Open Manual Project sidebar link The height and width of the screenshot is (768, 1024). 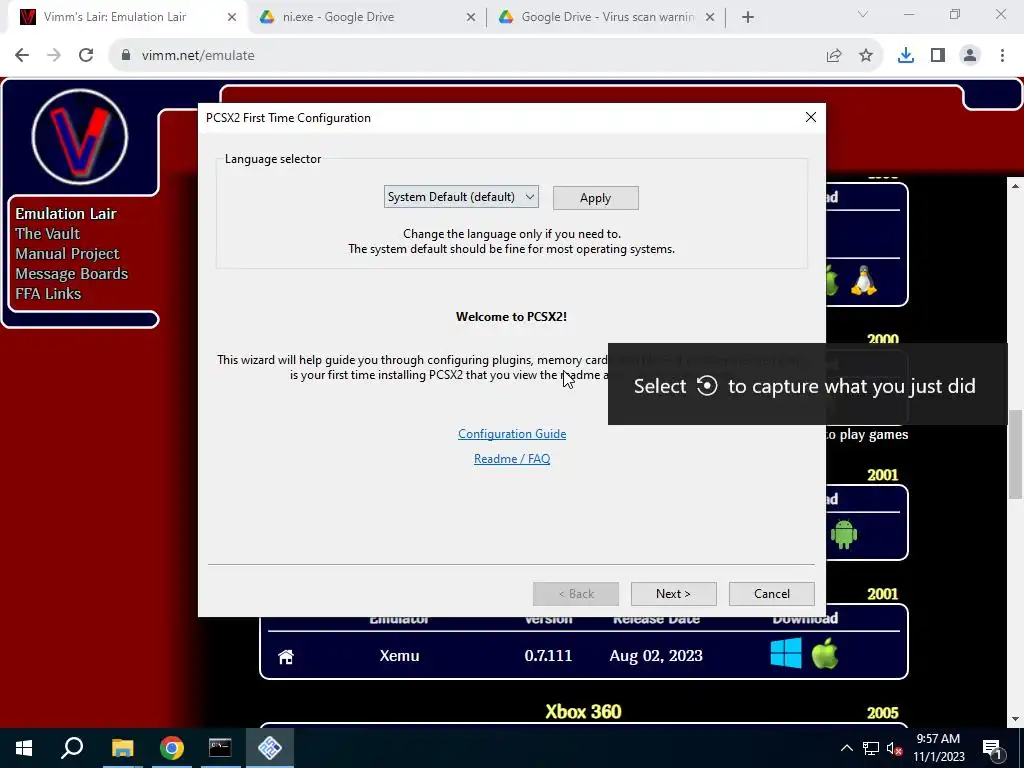point(67,253)
